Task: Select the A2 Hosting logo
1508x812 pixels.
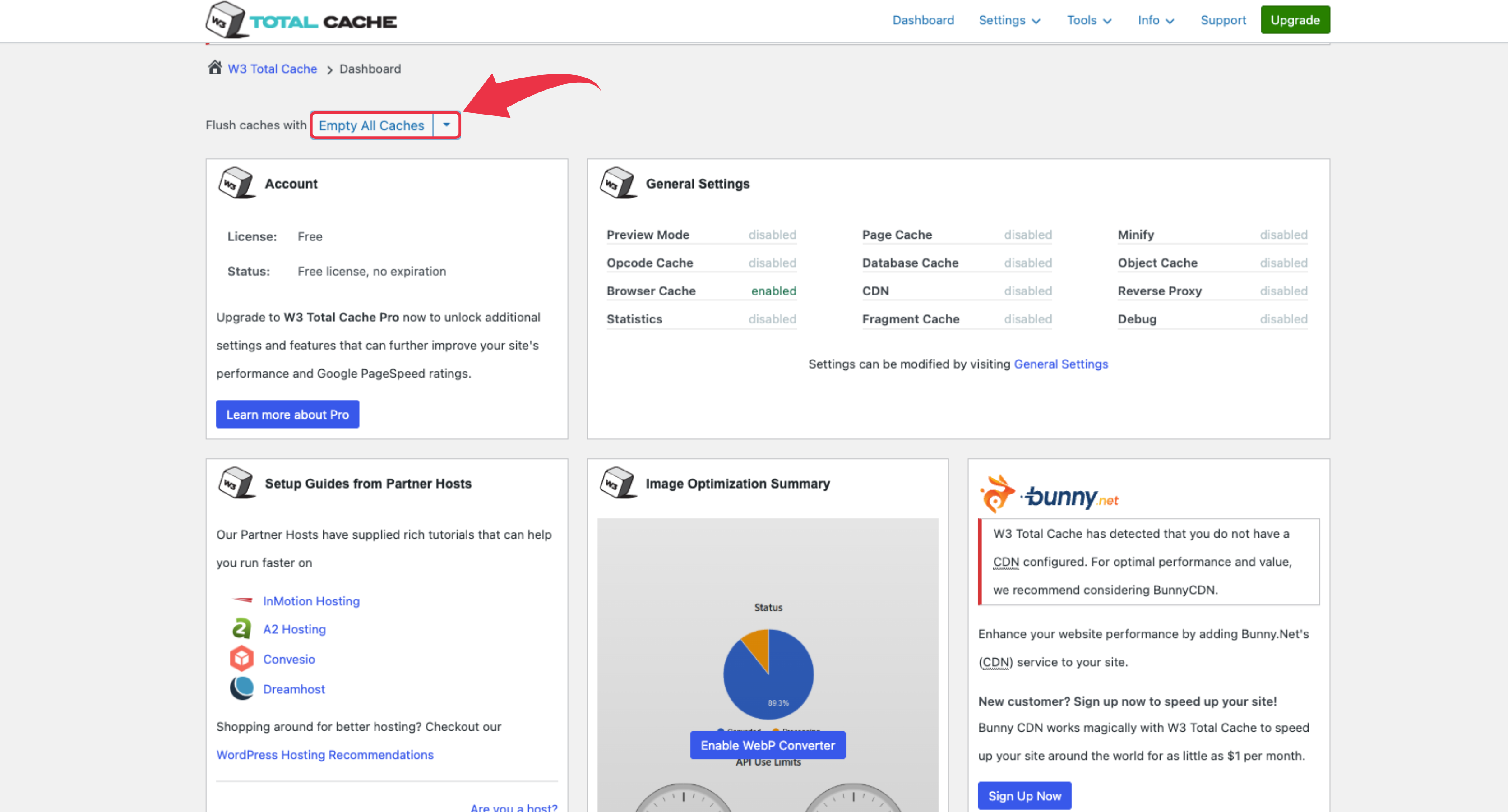Action: pyautogui.click(x=242, y=628)
